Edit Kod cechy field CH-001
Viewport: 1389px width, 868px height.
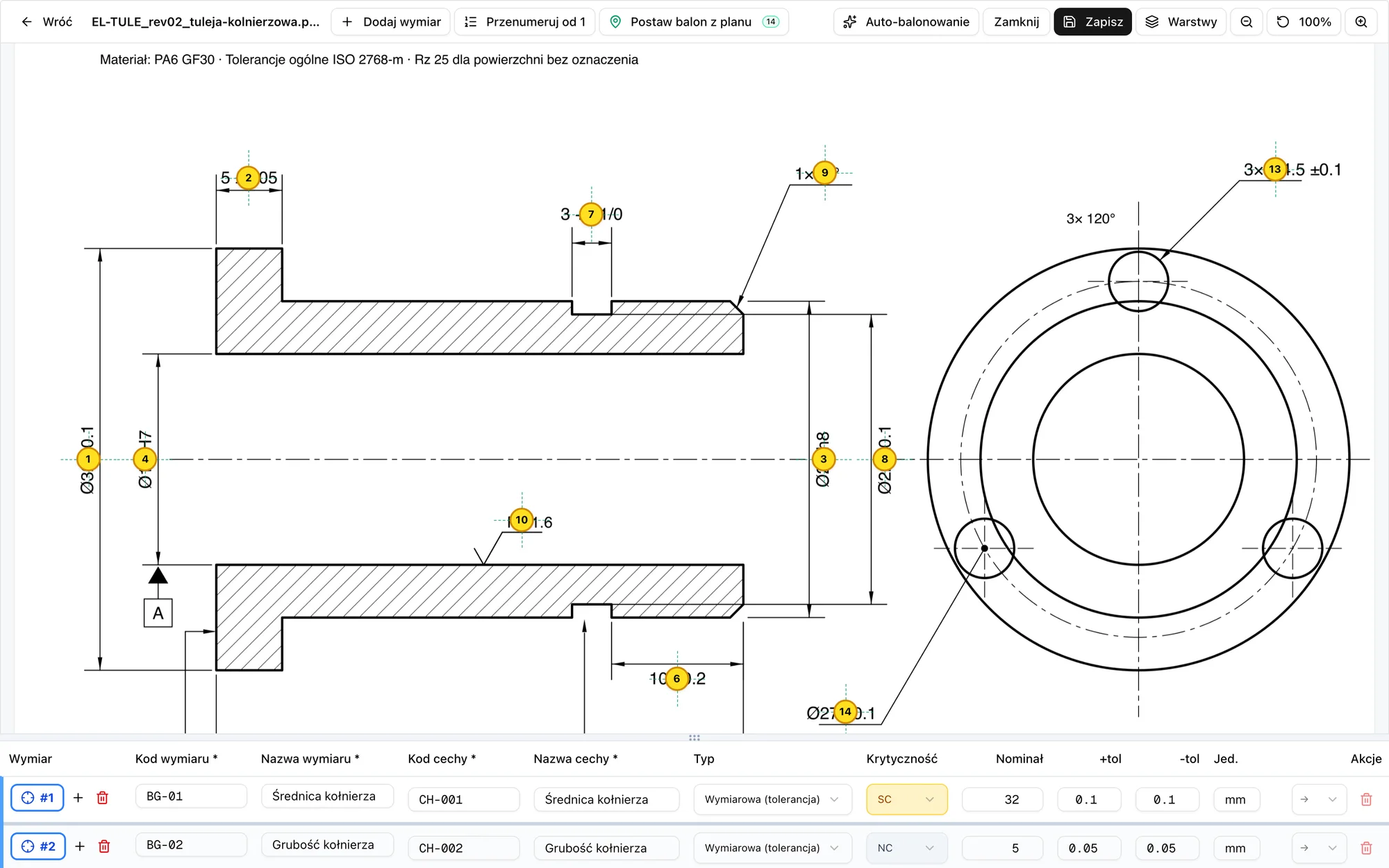coord(464,799)
